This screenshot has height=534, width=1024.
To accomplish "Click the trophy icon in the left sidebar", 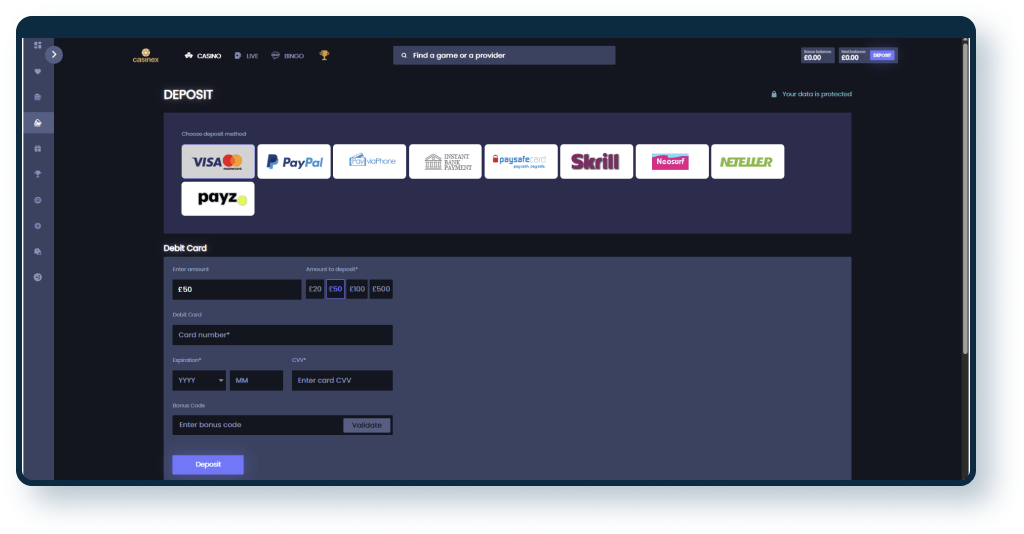I will point(38,174).
